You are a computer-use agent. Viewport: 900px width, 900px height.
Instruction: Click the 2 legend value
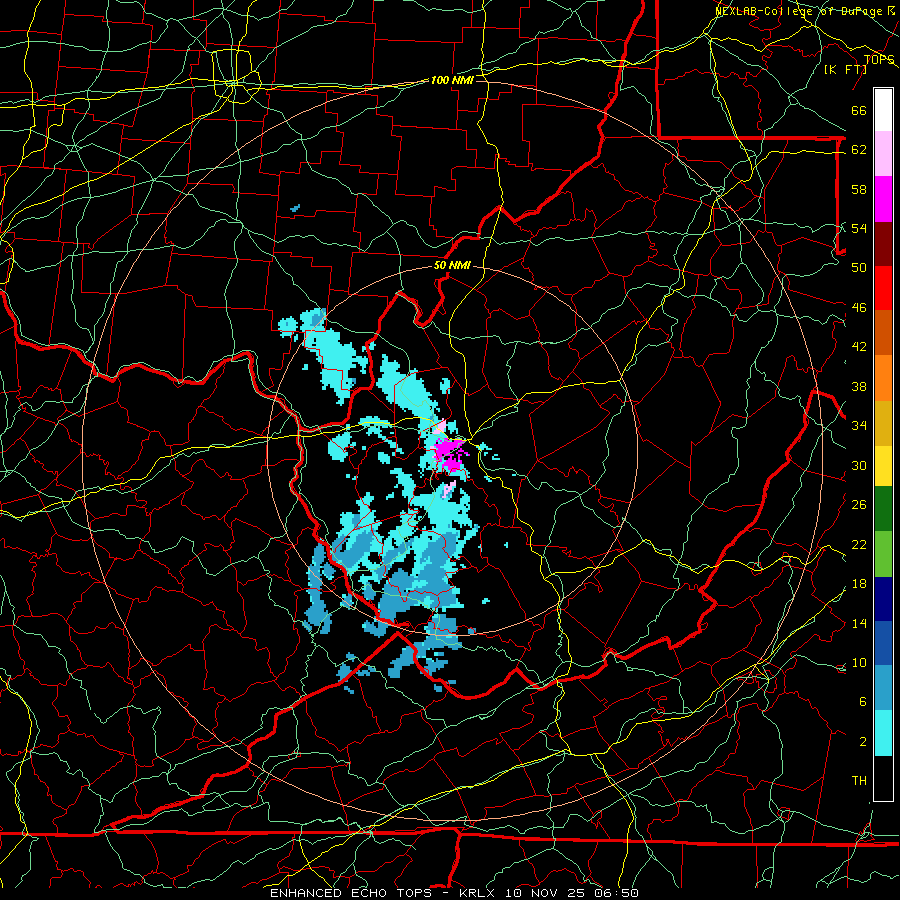click(862, 742)
